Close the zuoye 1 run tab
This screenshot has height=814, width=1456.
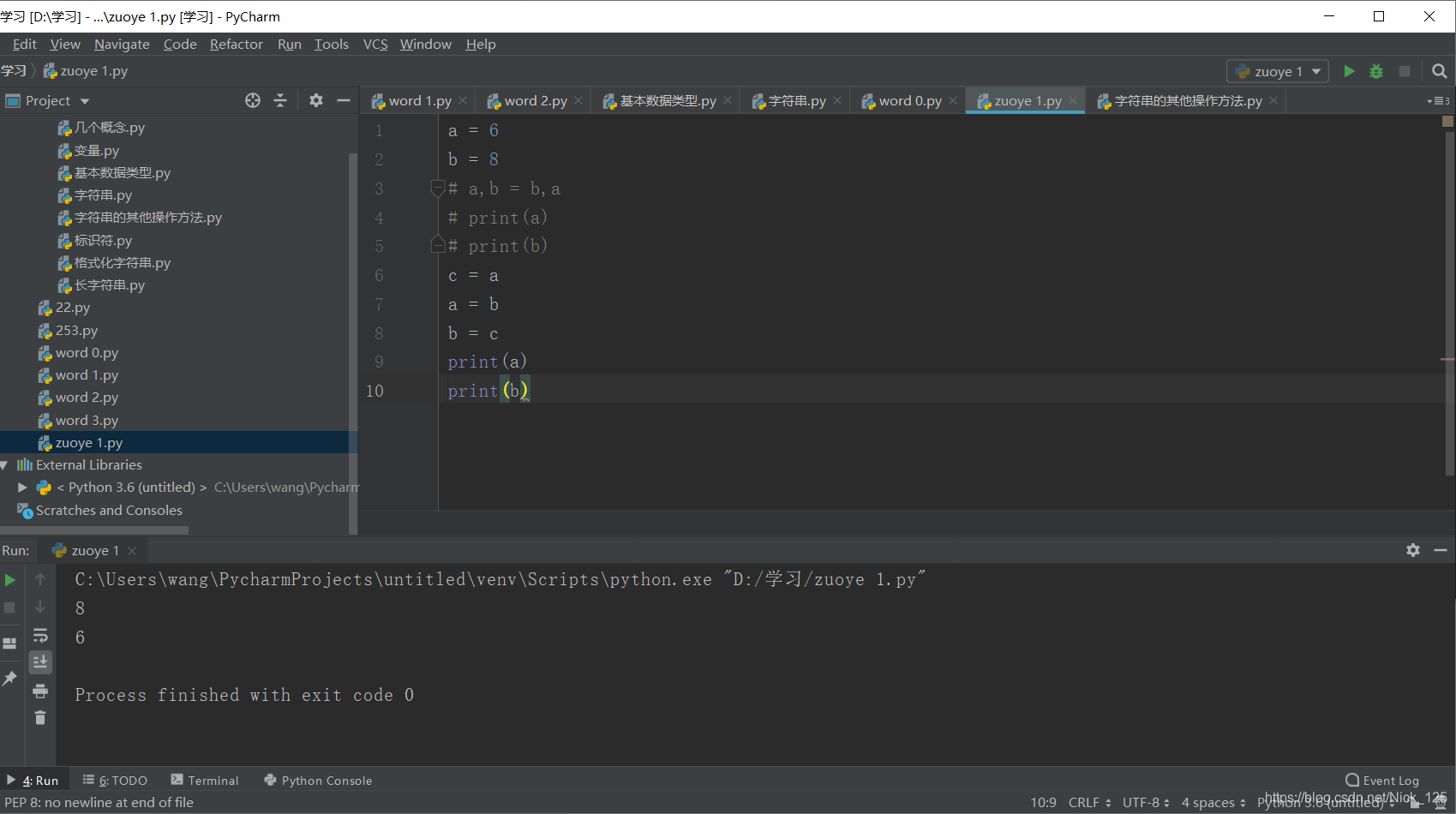[132, 551]
